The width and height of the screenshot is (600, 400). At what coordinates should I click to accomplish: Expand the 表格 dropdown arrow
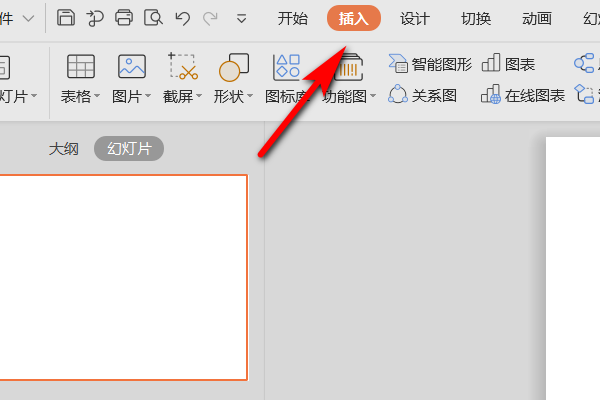97,96
